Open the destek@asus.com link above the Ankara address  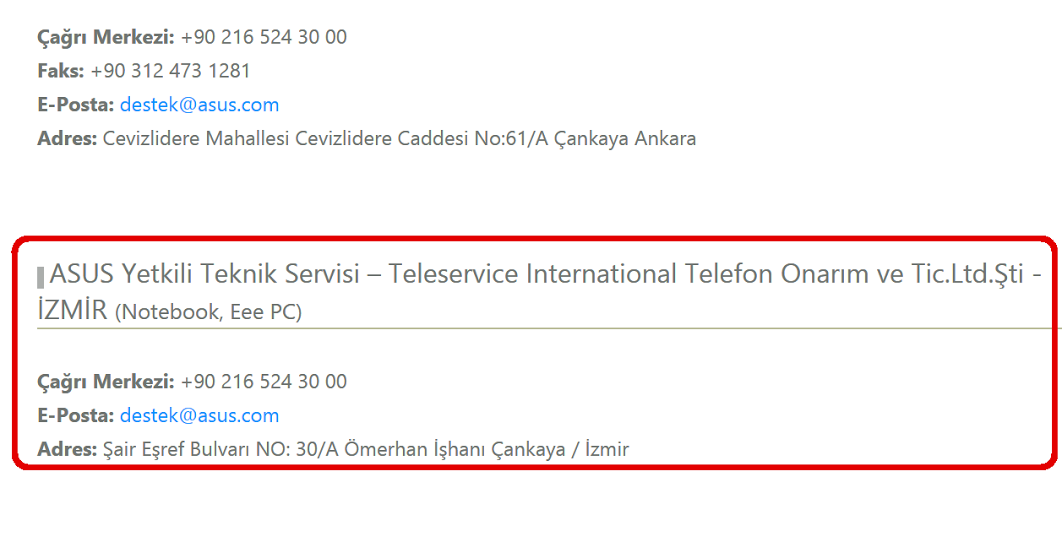coord(199,105)
